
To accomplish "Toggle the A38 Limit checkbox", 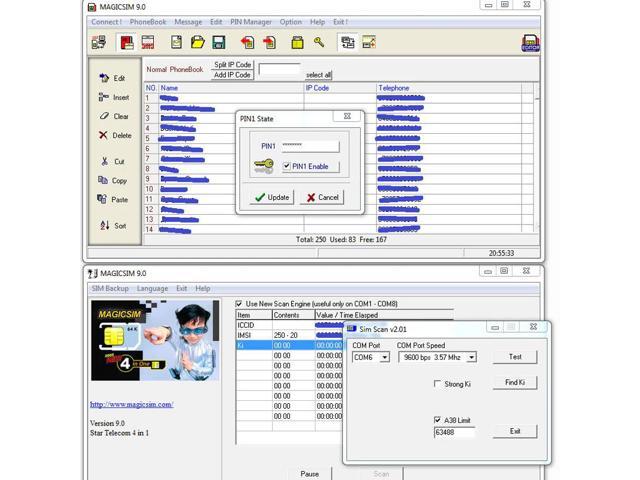I will (x=438, y=420).
